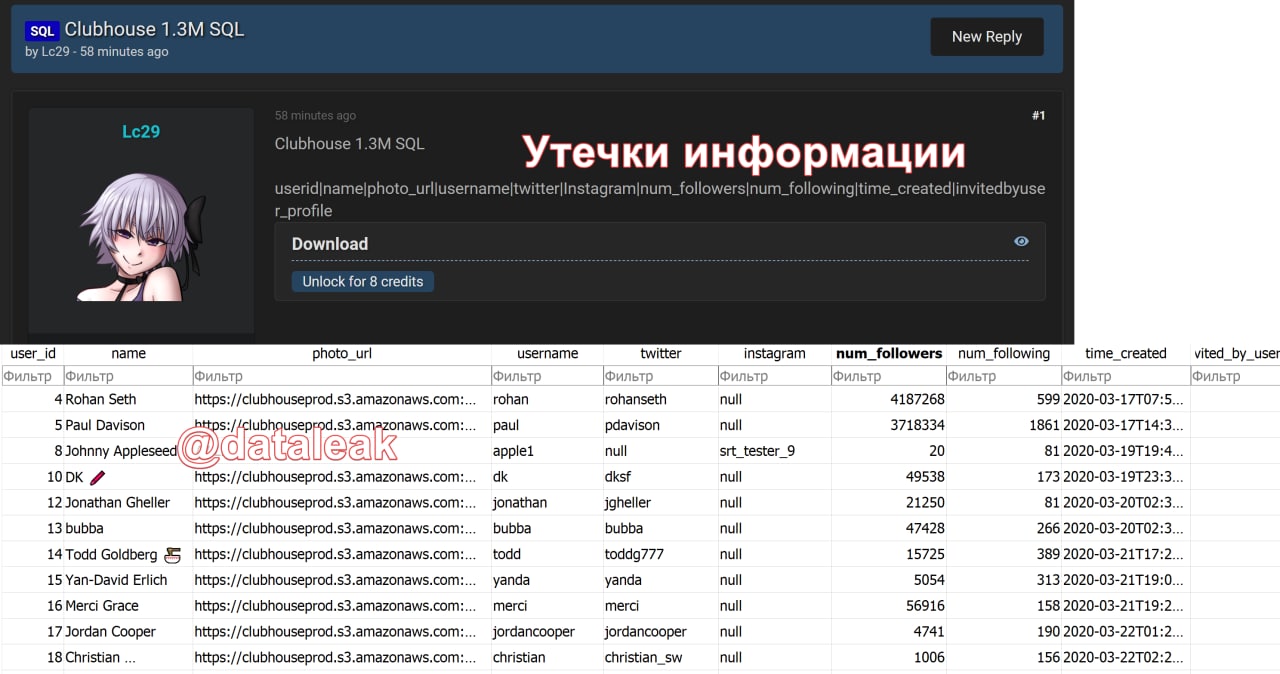This screenshot has width=1280, height=674.
Task: Select the twitter cell 'toddg777'
Action: click(x=661, y=554)
